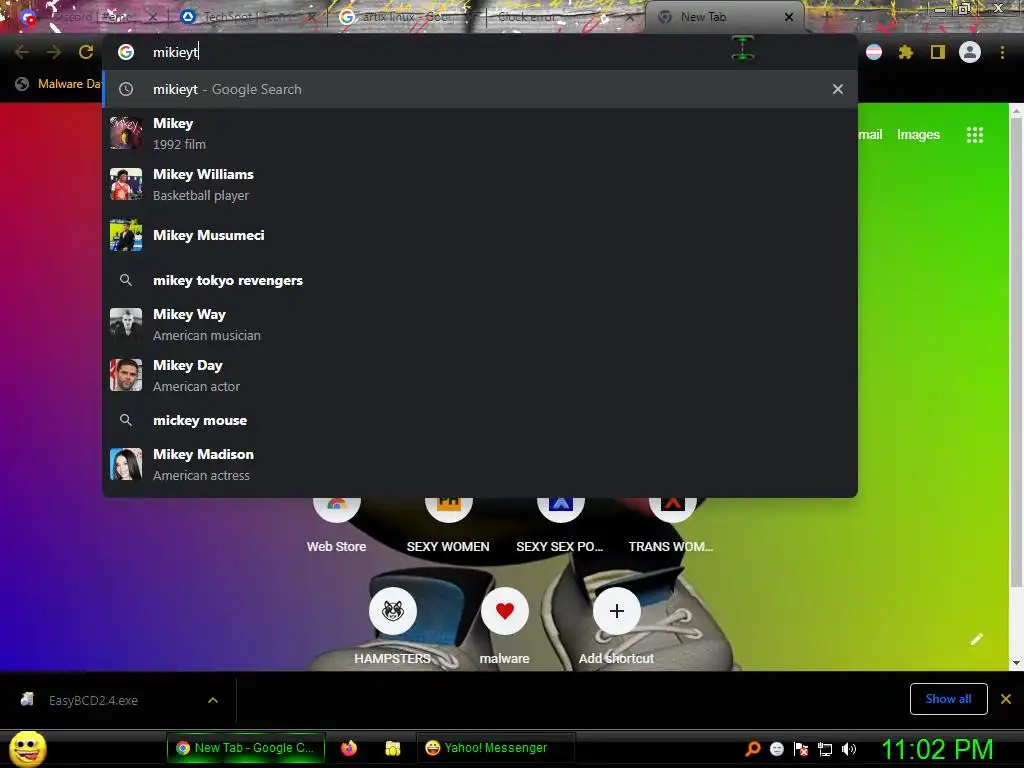Click the Add shortcut plus button
The height and width of the screenshot is (768, 1024).
point(616,611)
